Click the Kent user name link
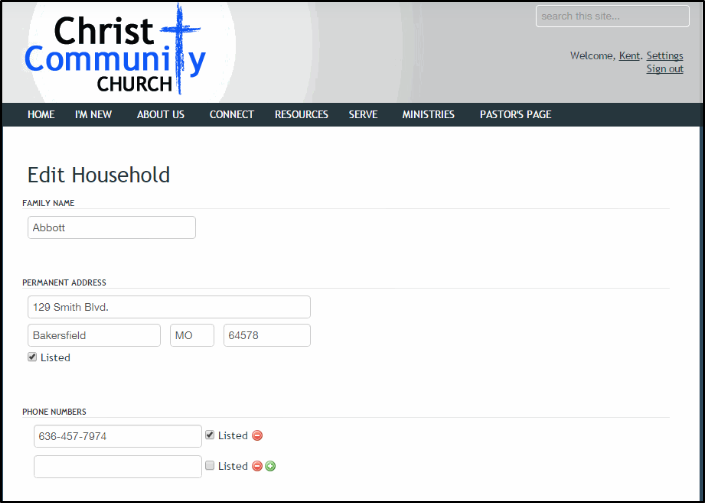 point(629,56)
